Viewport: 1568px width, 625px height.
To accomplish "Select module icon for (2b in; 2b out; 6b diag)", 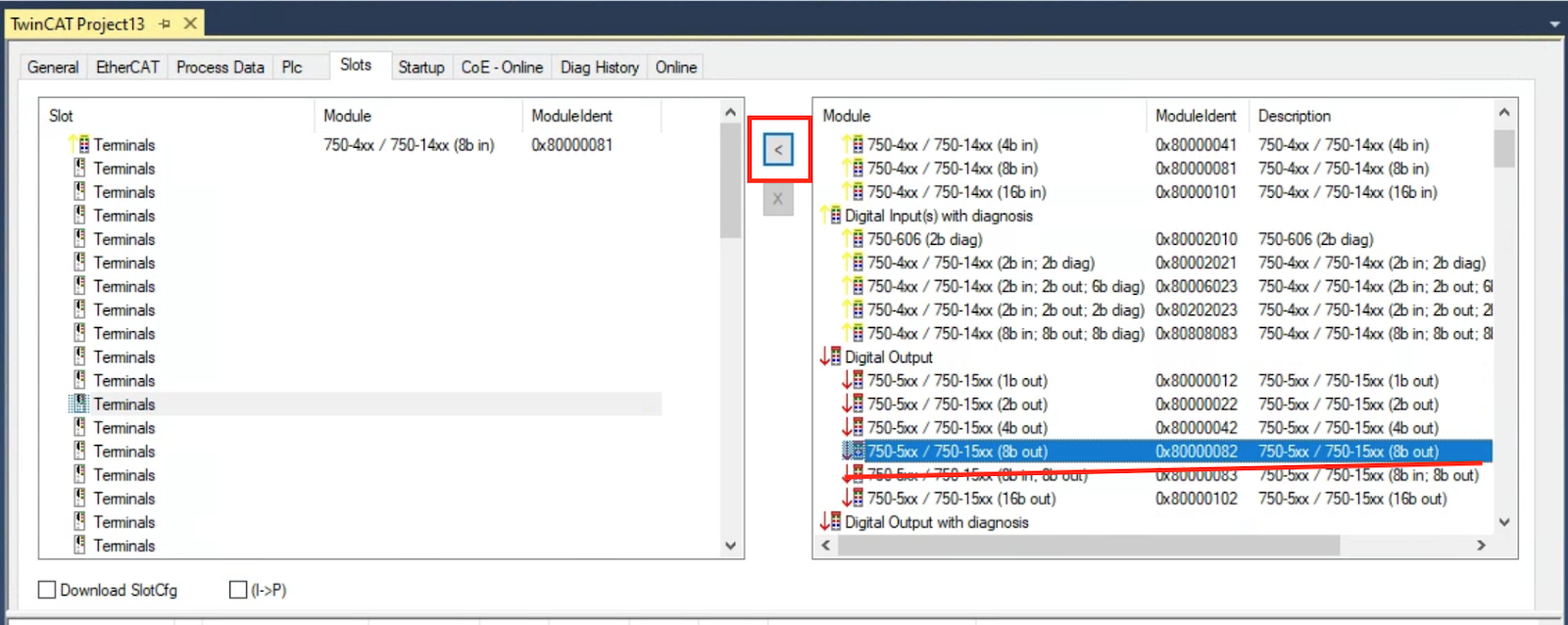I will (x=854, y=286).
